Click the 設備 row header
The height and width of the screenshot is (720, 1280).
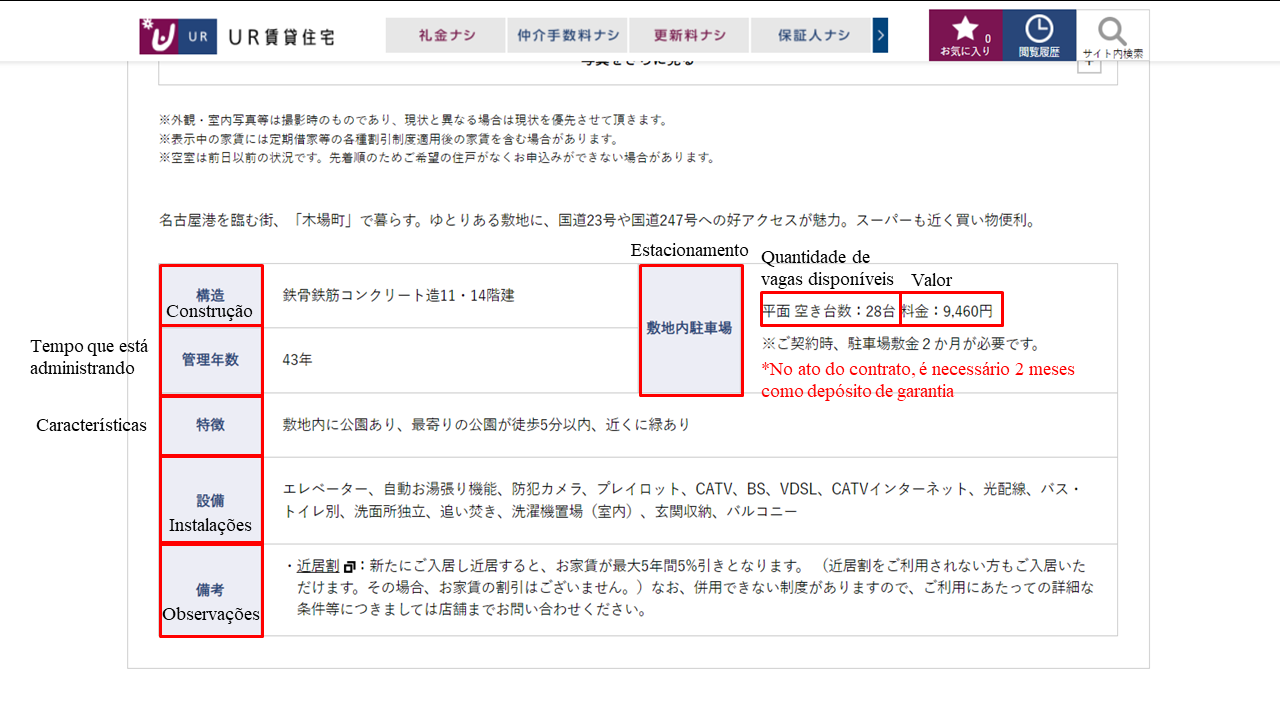(x=210, y=500)
